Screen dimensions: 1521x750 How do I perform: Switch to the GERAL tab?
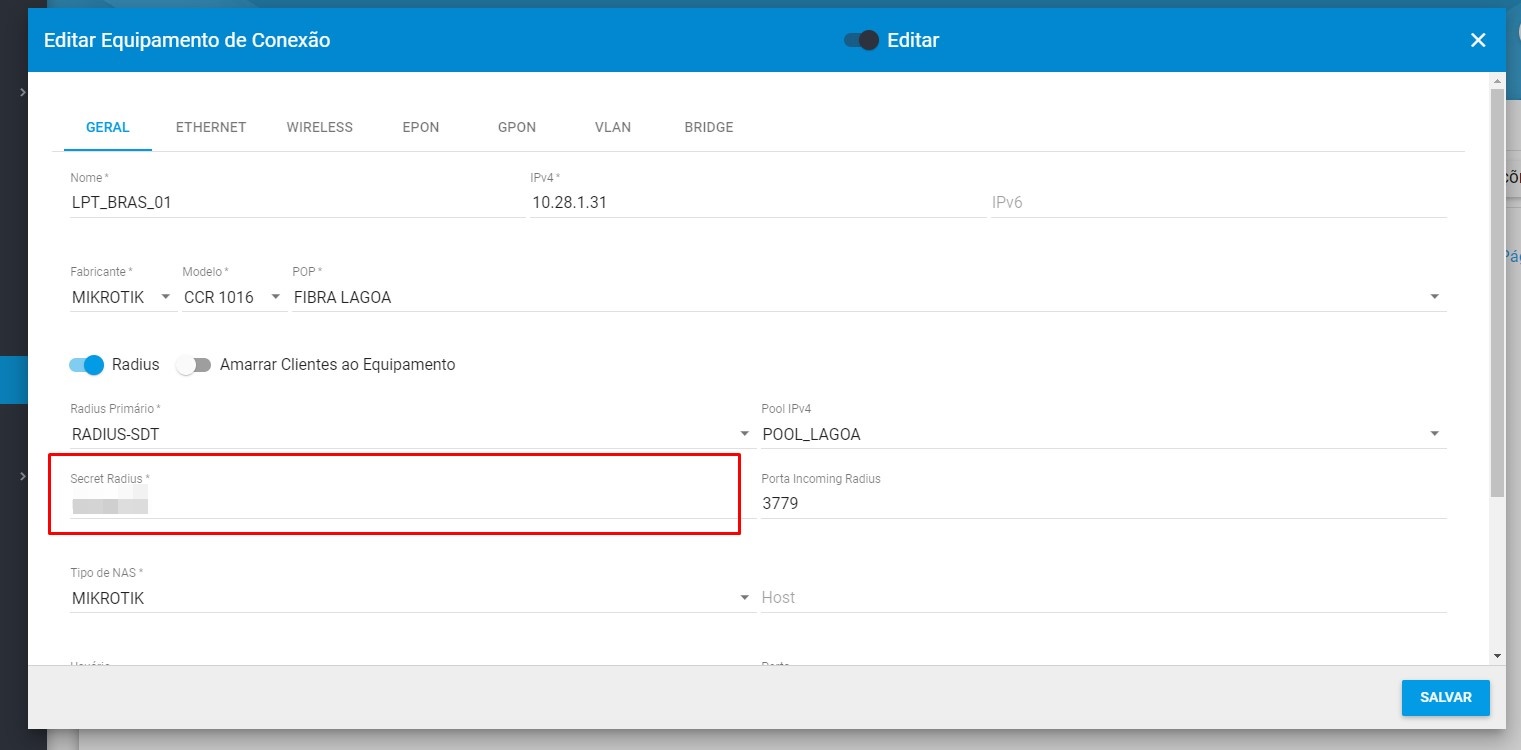tap(108, 128)
